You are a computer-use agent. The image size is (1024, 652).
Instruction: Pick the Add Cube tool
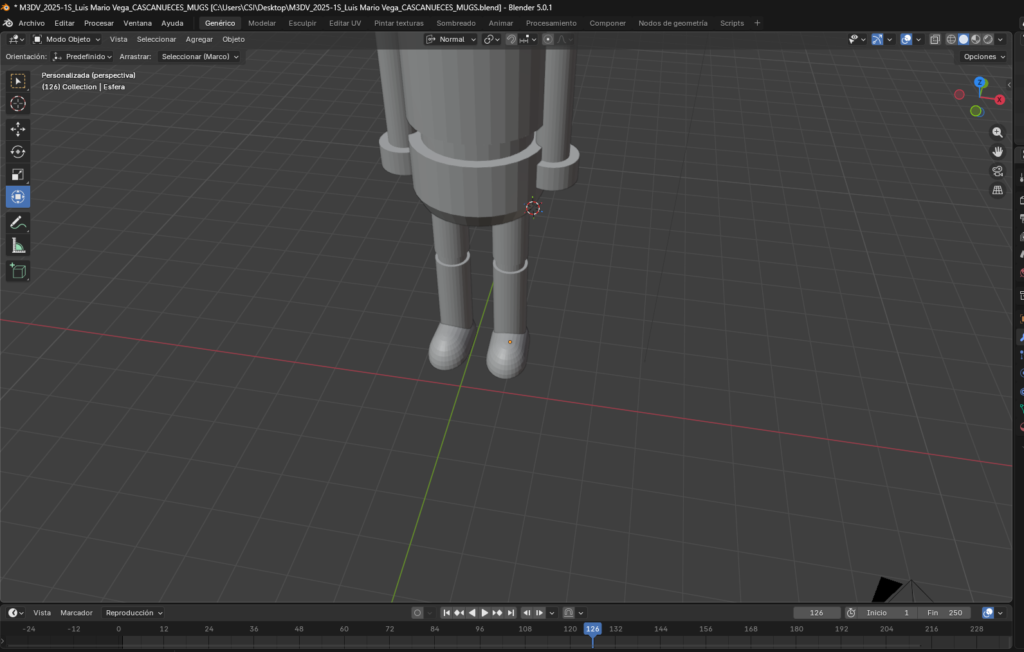18,271
